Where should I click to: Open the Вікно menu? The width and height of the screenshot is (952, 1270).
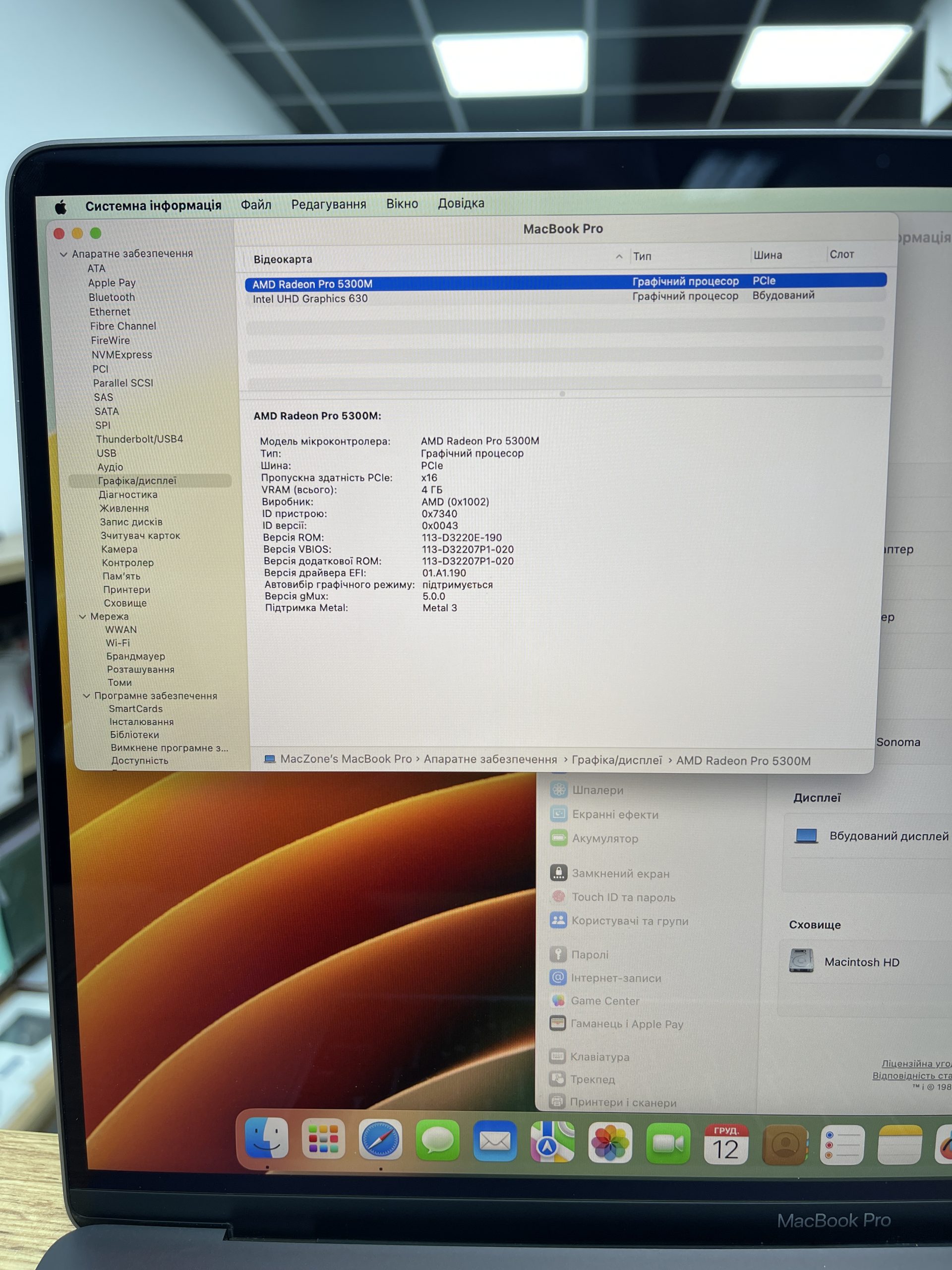[x=402, y=204]
